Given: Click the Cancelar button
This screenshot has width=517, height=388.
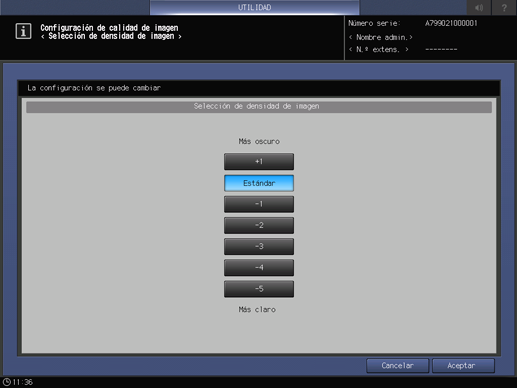Looking at the screenshot, I should (397, 366).
